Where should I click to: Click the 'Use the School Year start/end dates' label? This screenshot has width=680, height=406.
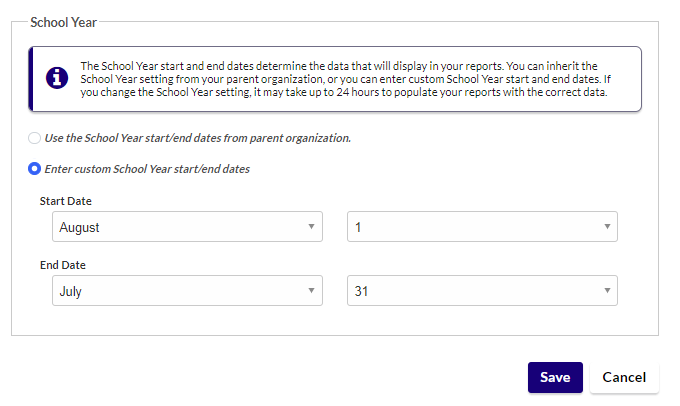click(x=198, y=138)
